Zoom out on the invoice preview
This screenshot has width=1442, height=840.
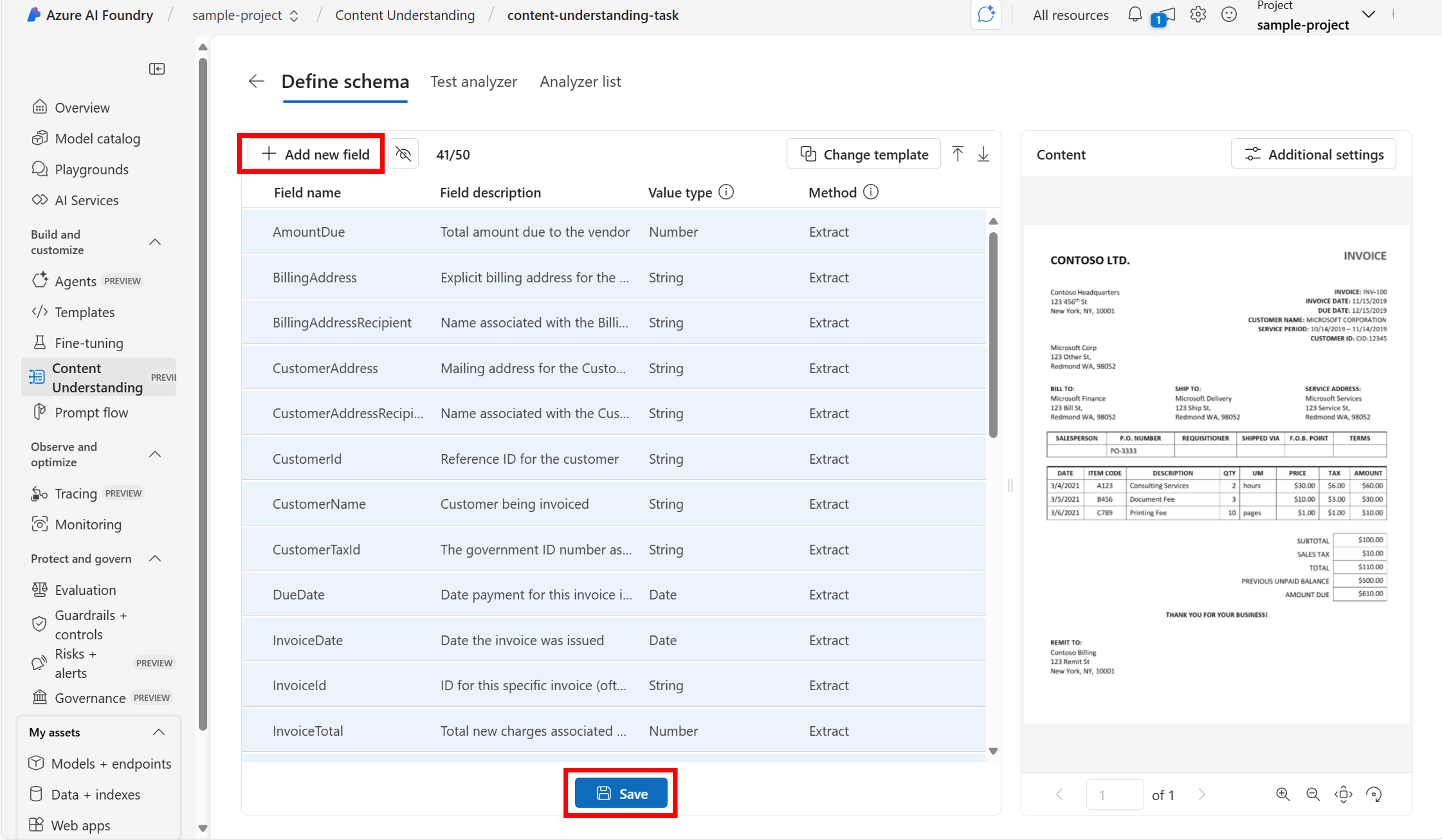click(x=1313, y=794)
